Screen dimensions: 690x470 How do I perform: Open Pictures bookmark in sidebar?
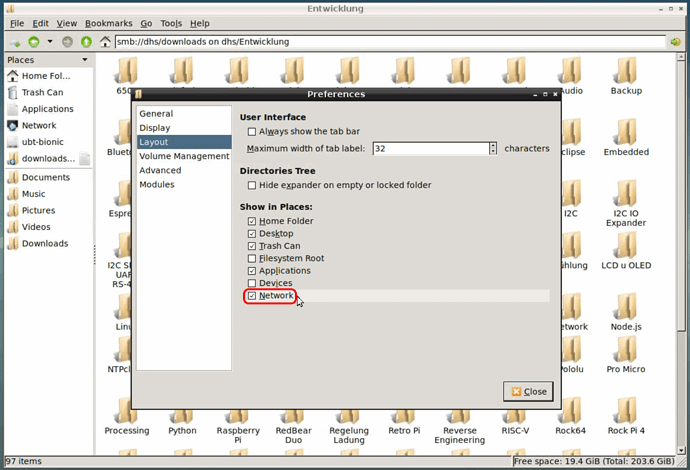coord(48,210)
